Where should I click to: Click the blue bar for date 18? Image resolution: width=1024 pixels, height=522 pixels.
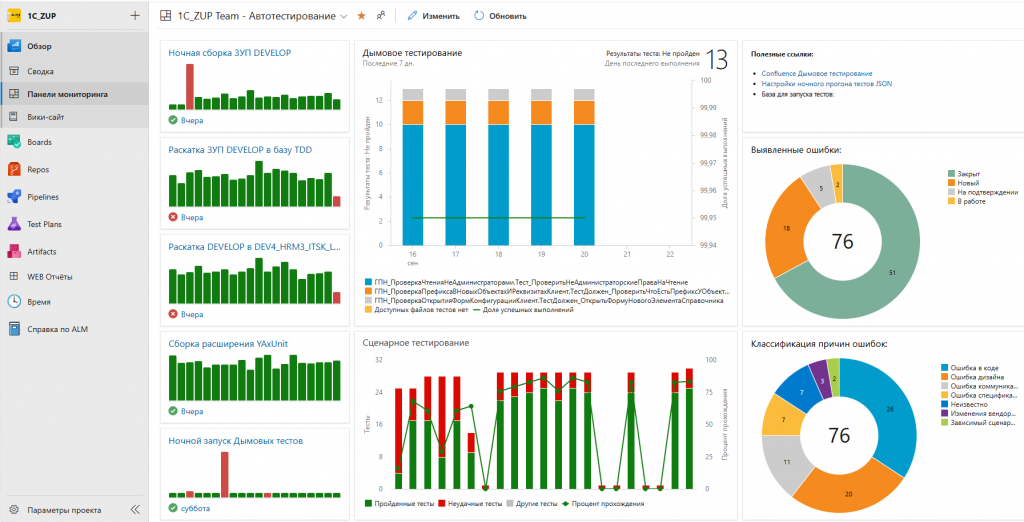click(498, 185)
